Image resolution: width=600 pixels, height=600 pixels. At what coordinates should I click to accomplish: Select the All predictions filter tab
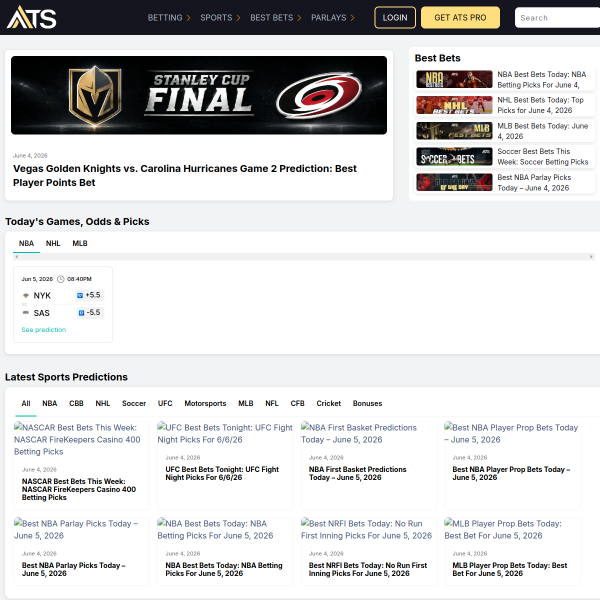[x=26, y=403]
